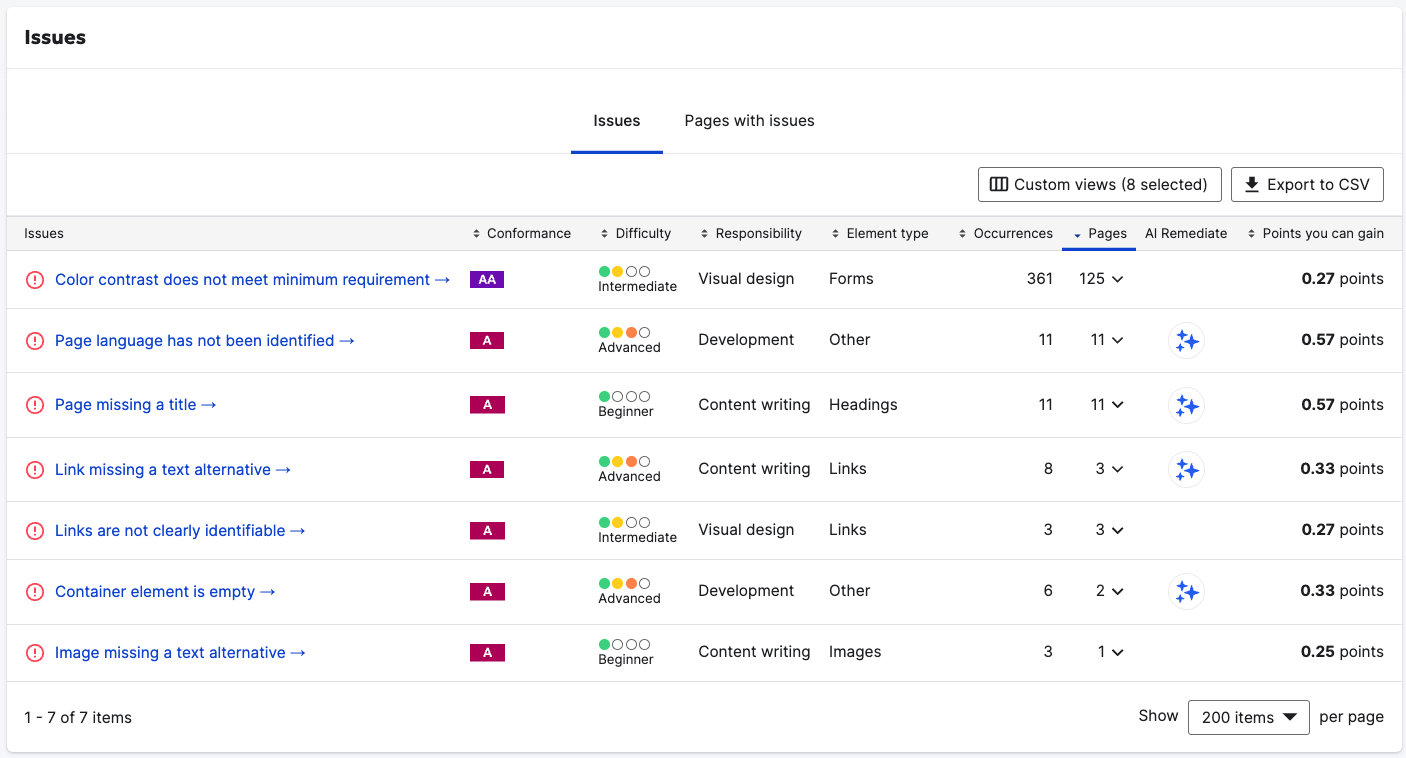This screenshot has height=758, width=1406.
Task: Click '1 - 7 of 7 items' text
Action: point(78,718)
